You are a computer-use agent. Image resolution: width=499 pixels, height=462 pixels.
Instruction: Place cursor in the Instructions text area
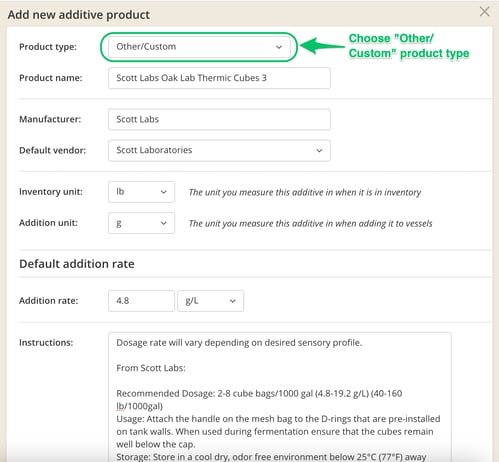click(x=280, y=397)
